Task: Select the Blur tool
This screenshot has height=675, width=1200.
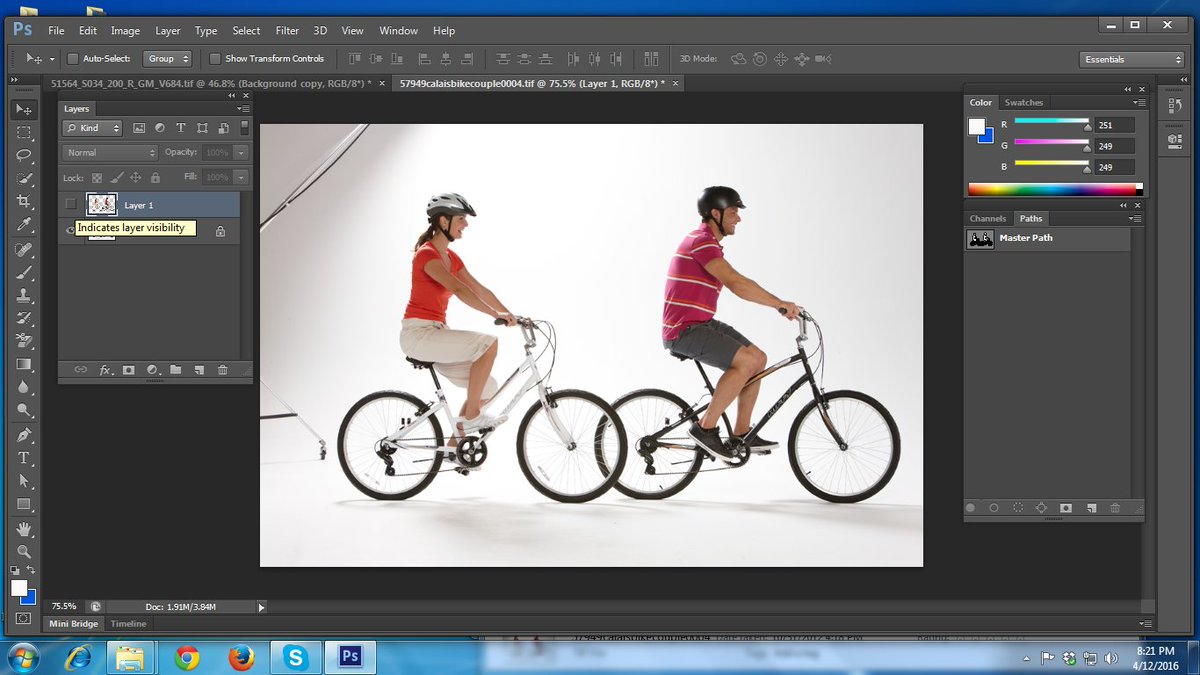Action: [x=24, y=387]
